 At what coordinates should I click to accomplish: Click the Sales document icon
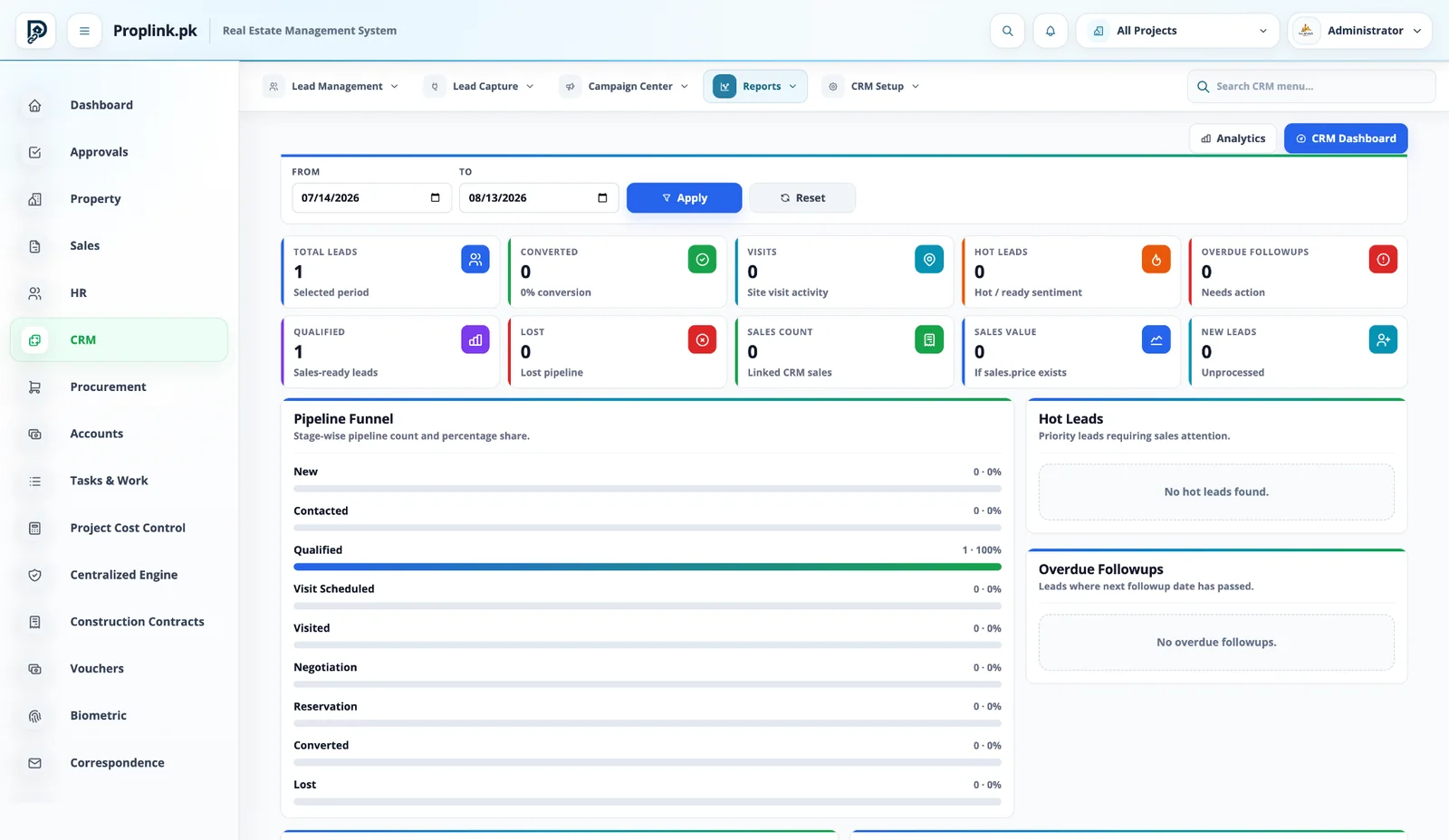click(x=34, y=246)
